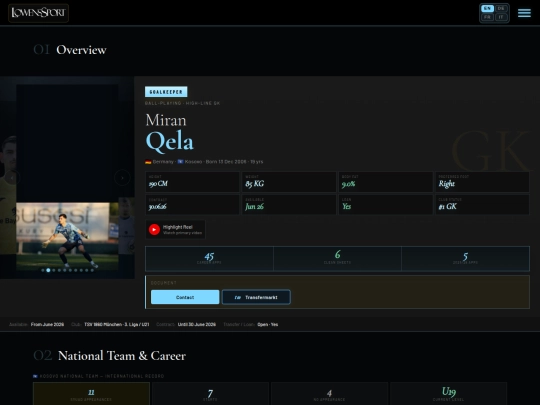Viewport: 540px width, 405px height.
Task: Switch site language to DE
Action: click(501, 8)
